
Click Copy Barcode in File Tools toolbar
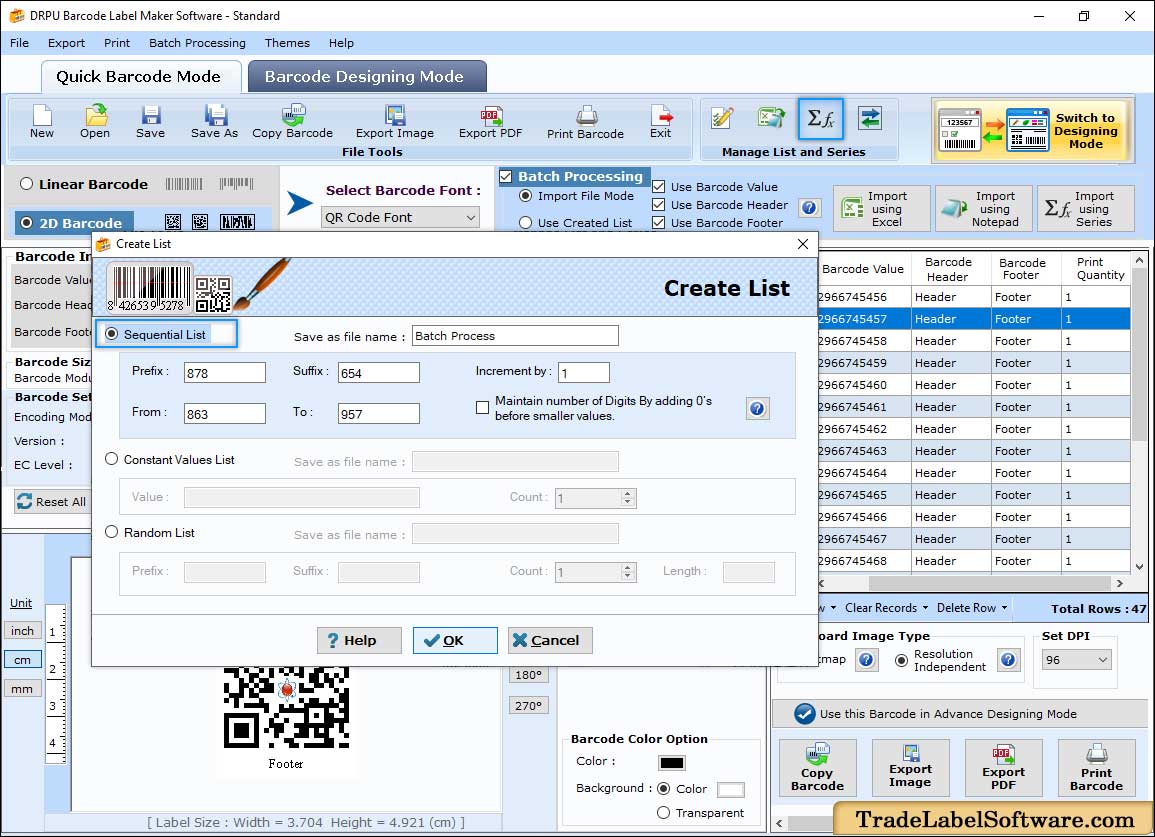[292, 122]
